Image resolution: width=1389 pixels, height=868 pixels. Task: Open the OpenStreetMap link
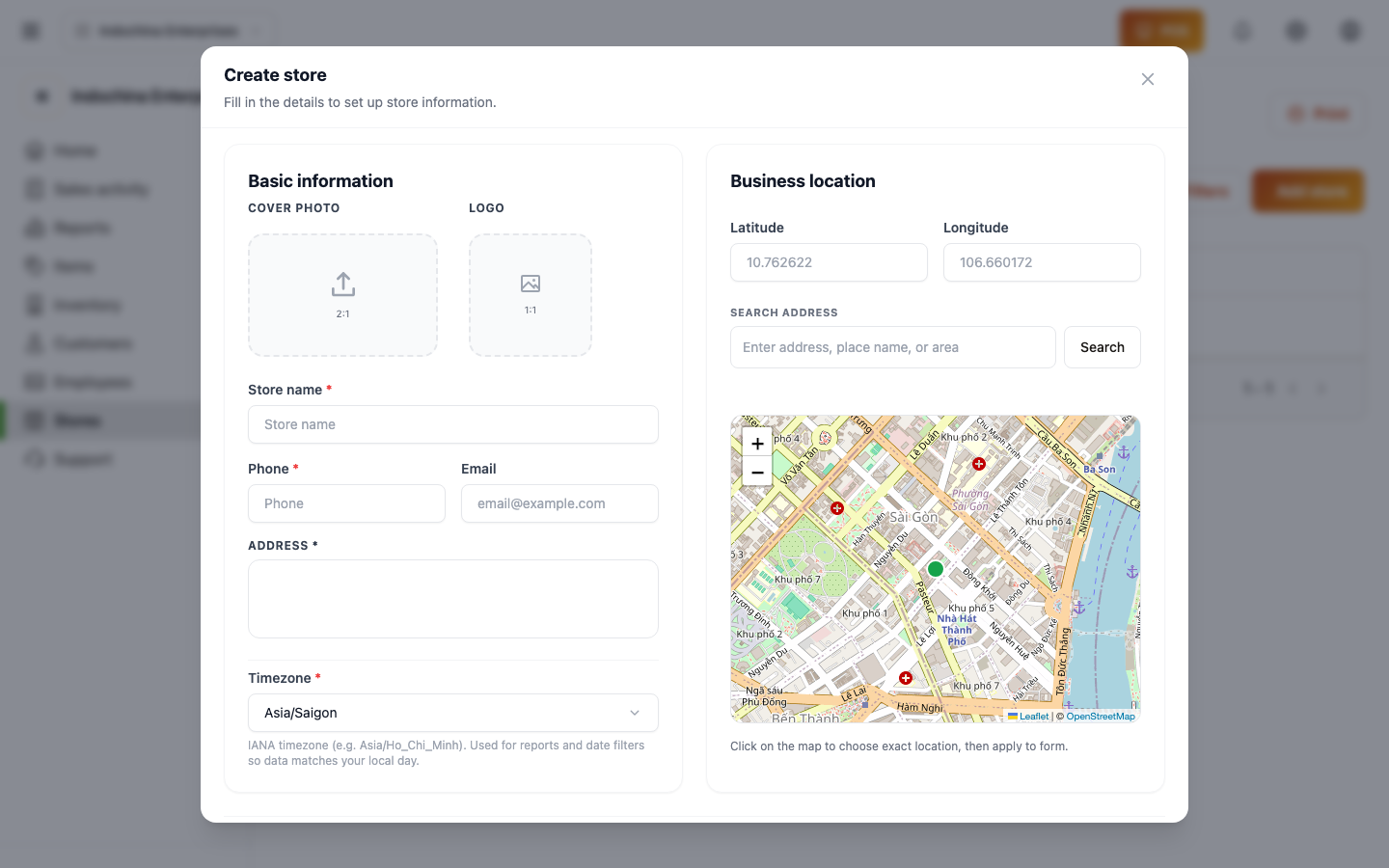click(1101, 717)
